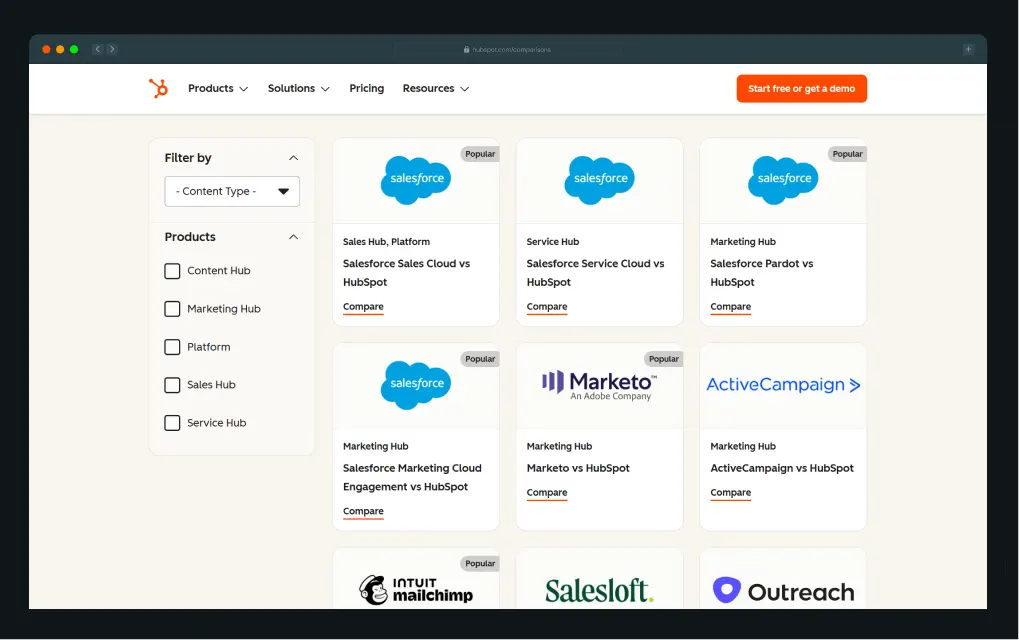
Task: Tick the Sales Hub checkbox
Action: (x=172, y=385)
